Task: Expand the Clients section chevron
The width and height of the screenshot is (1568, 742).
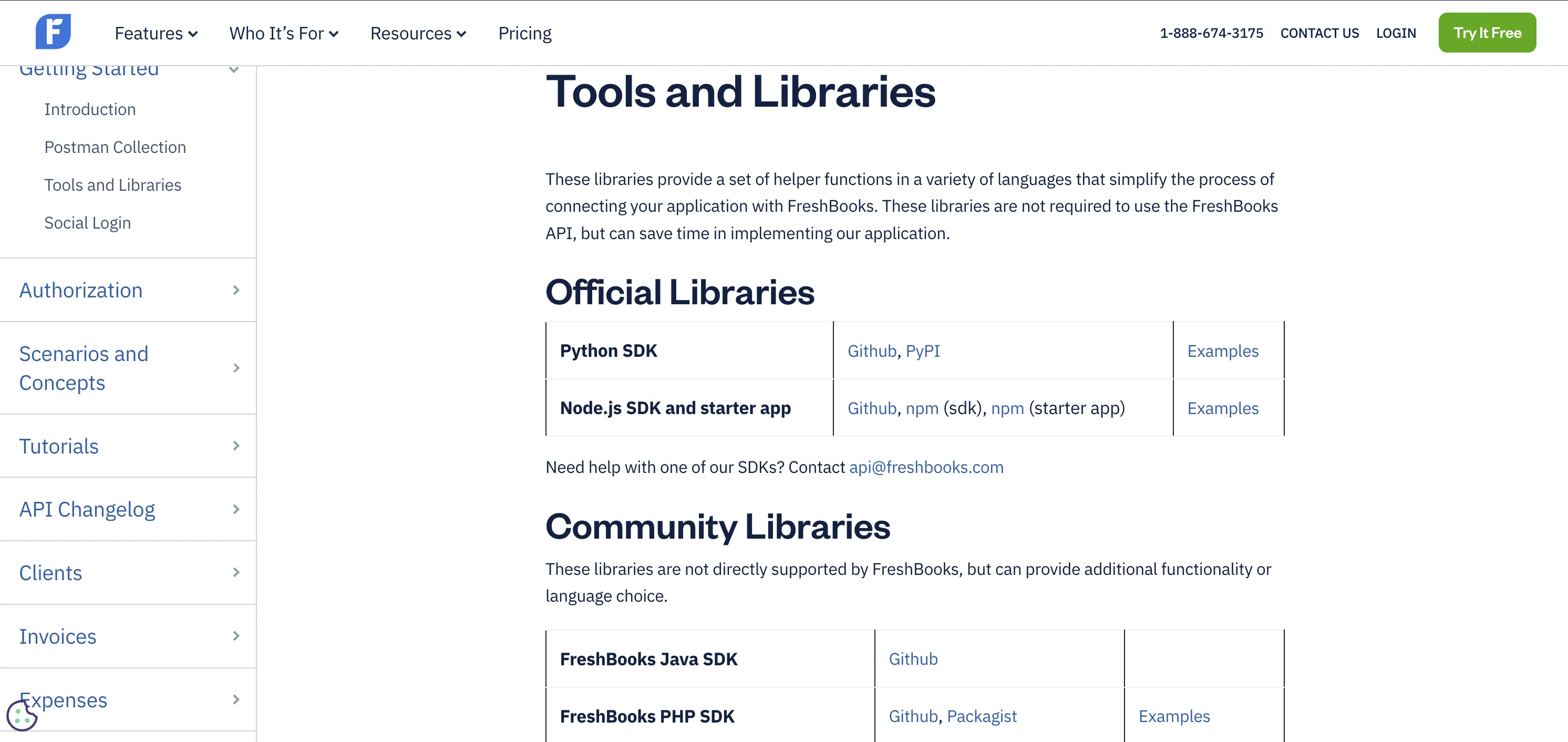Action: point(236,572)
